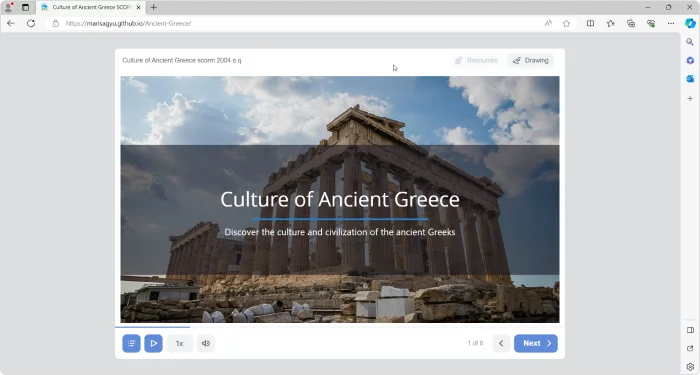
Task: Reload the Ancient Greece page
Action: tap(31, 23)
